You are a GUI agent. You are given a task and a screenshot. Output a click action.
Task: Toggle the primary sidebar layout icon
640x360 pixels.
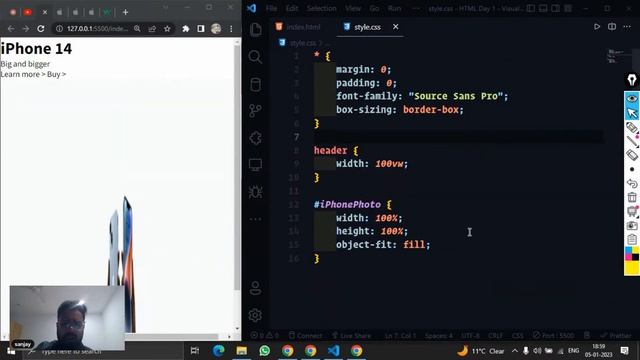[531, 8]
